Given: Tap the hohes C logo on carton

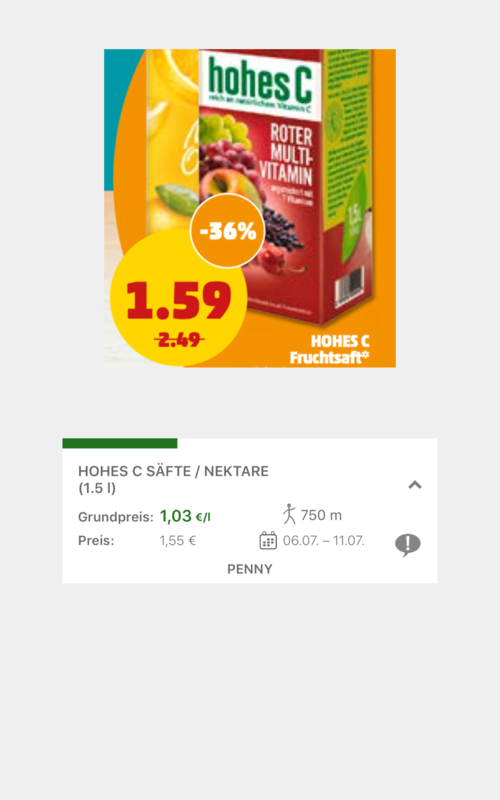Looking at the screenshot, I should (x=260, y=82).
